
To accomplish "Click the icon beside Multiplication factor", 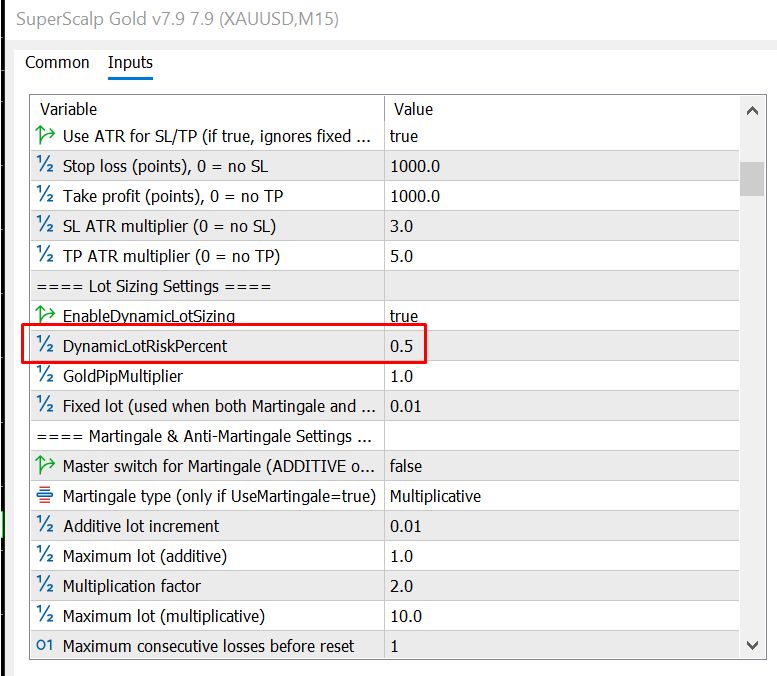I will [x=45, y=585].
